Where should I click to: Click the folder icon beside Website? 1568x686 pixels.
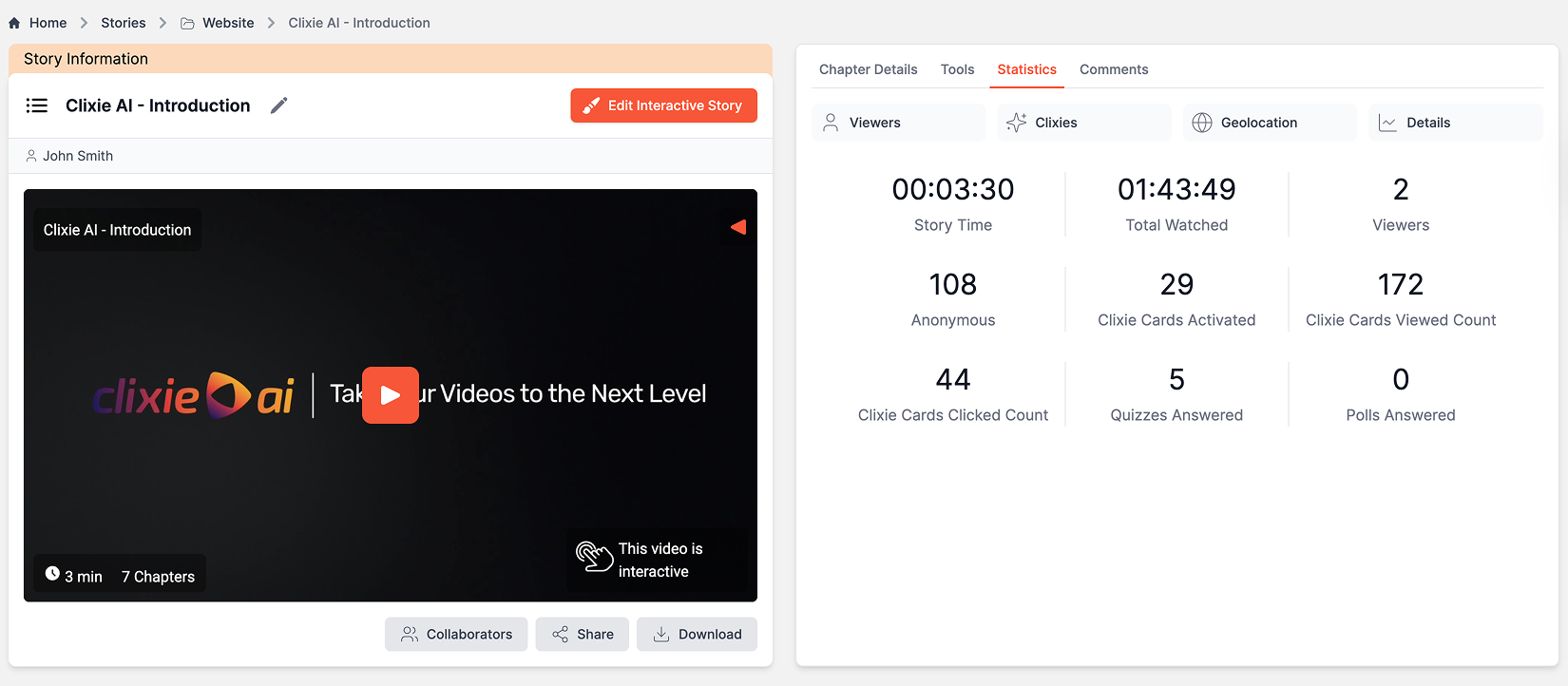(187, 23)
